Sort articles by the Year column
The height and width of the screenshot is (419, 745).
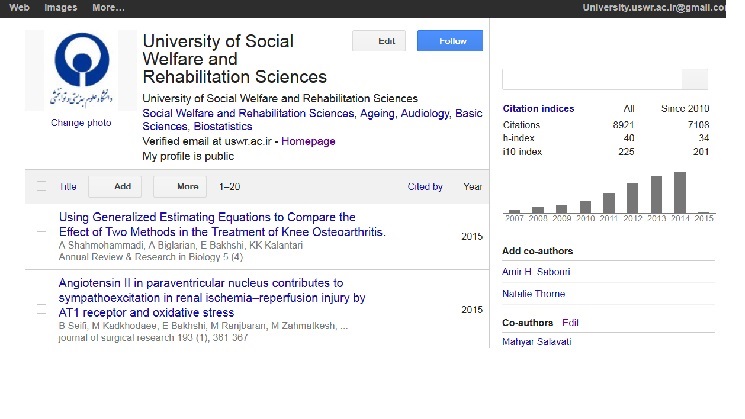(472, 186)
